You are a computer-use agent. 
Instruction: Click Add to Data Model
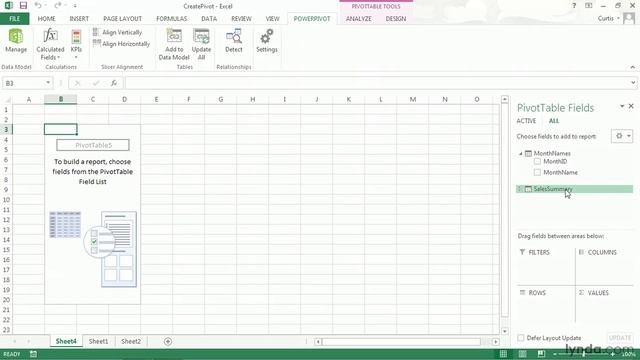click(x=174, y=44)
